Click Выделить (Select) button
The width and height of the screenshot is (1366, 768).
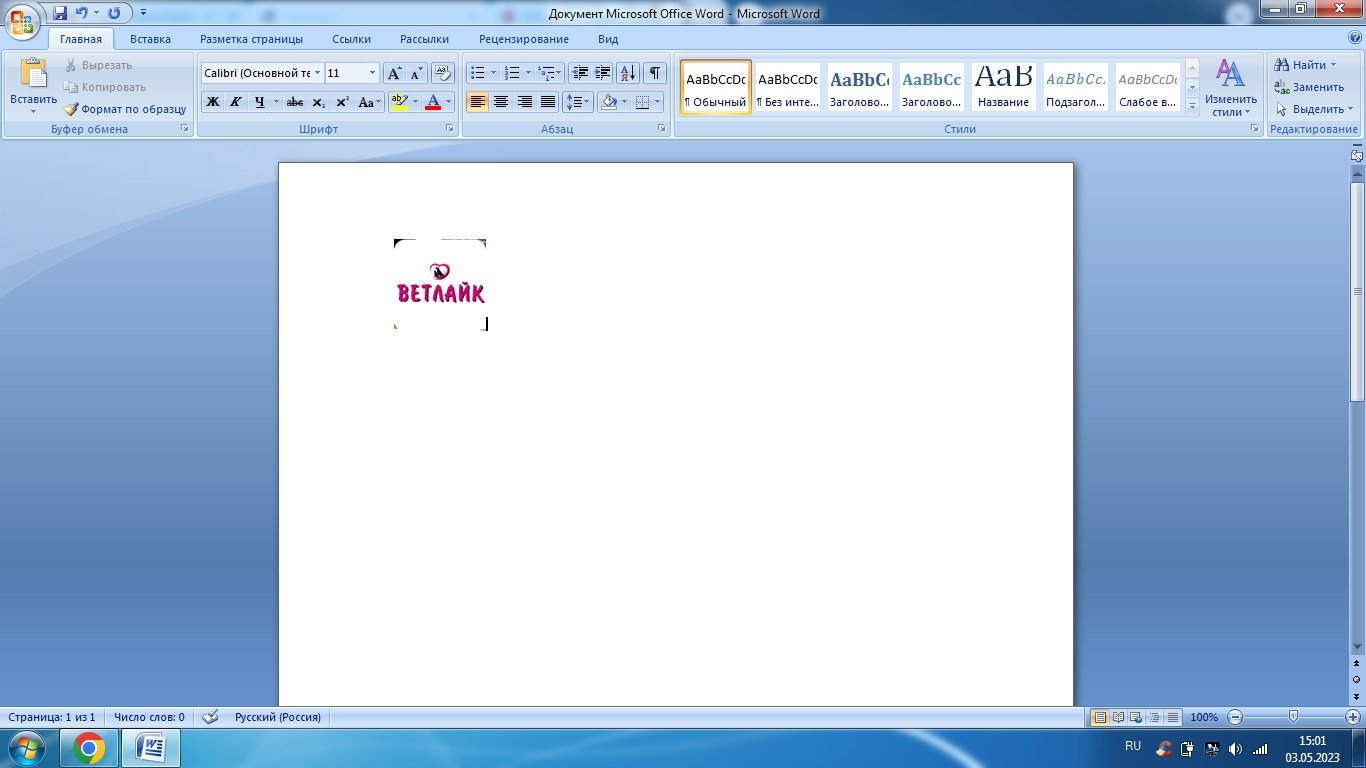pos(1314,109)
